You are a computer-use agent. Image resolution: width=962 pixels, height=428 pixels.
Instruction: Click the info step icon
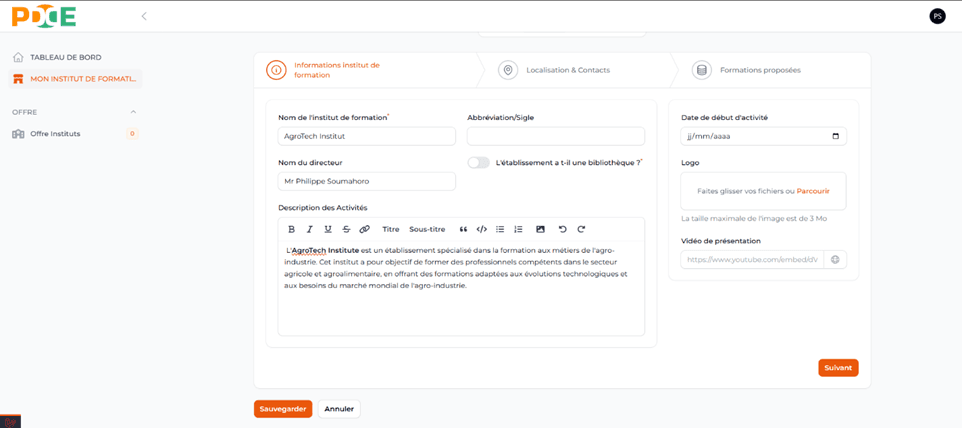pos(276,70)
